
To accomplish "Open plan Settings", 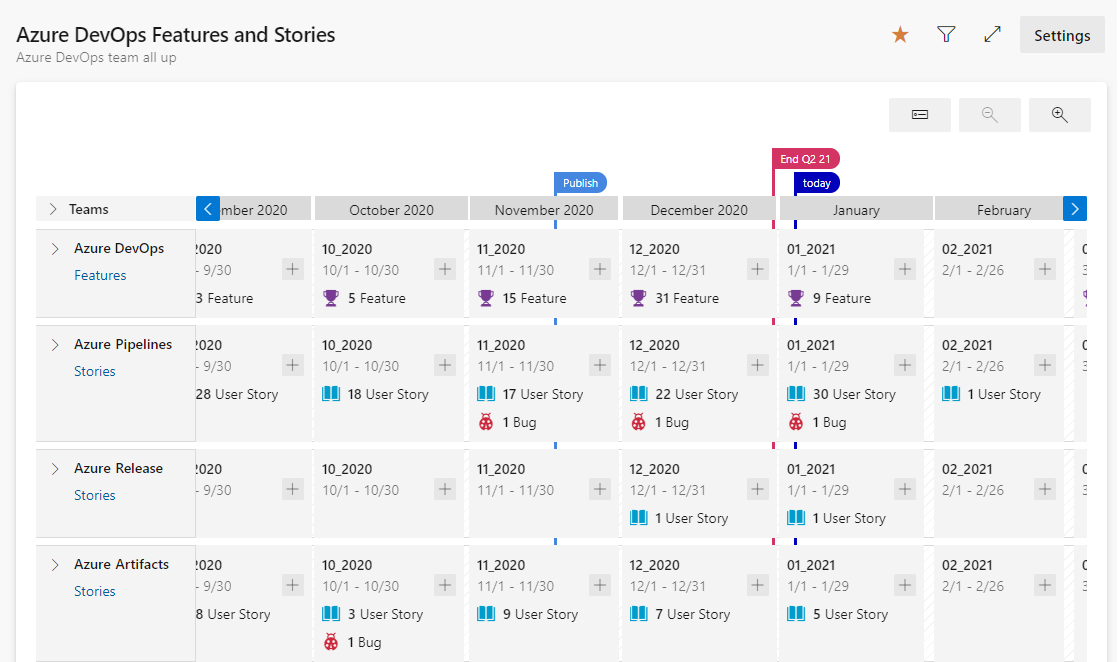I will tap(1062, 35).
